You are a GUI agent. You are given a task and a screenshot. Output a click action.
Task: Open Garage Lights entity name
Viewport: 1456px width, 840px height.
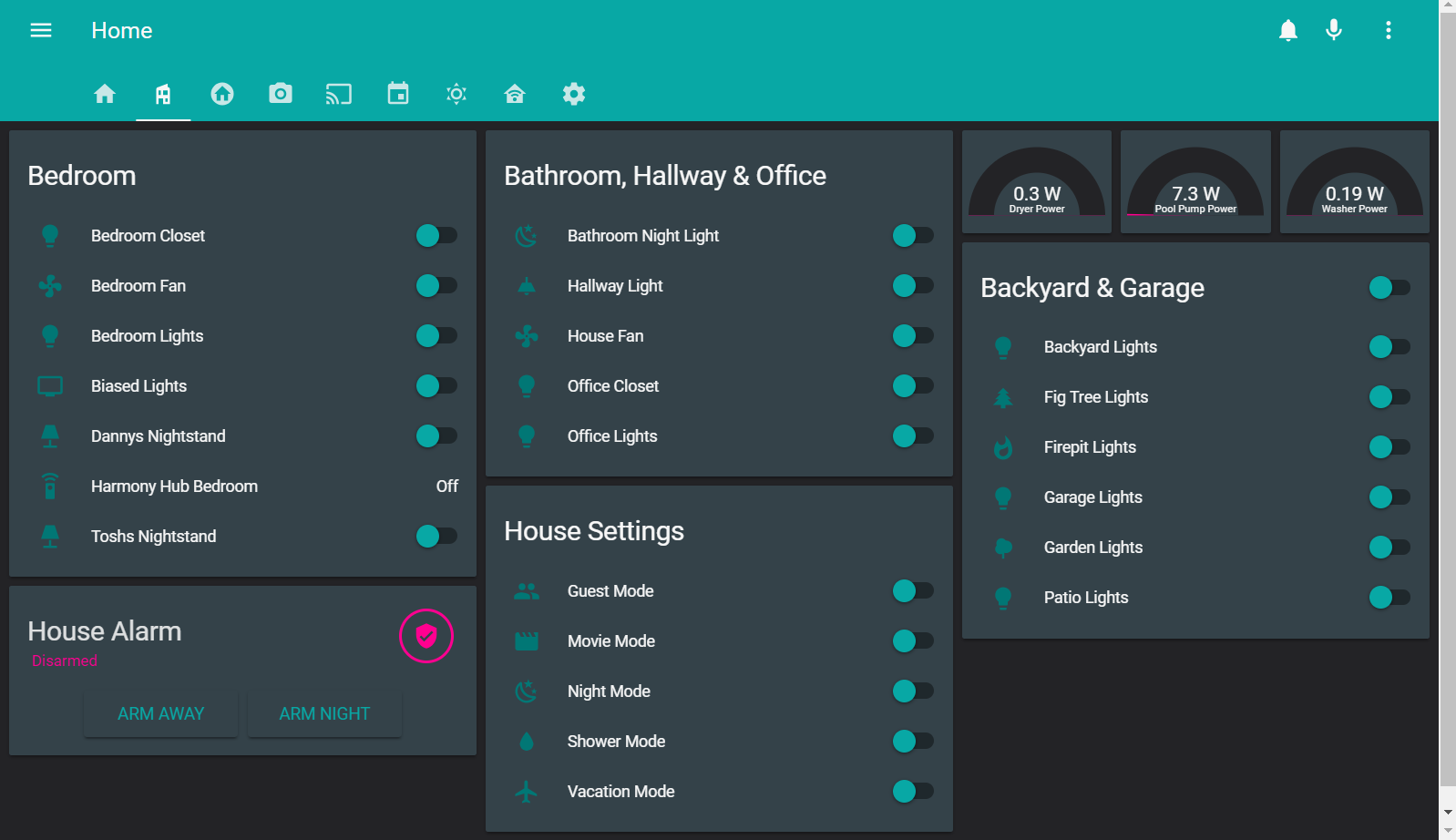tap(1093, 497)
